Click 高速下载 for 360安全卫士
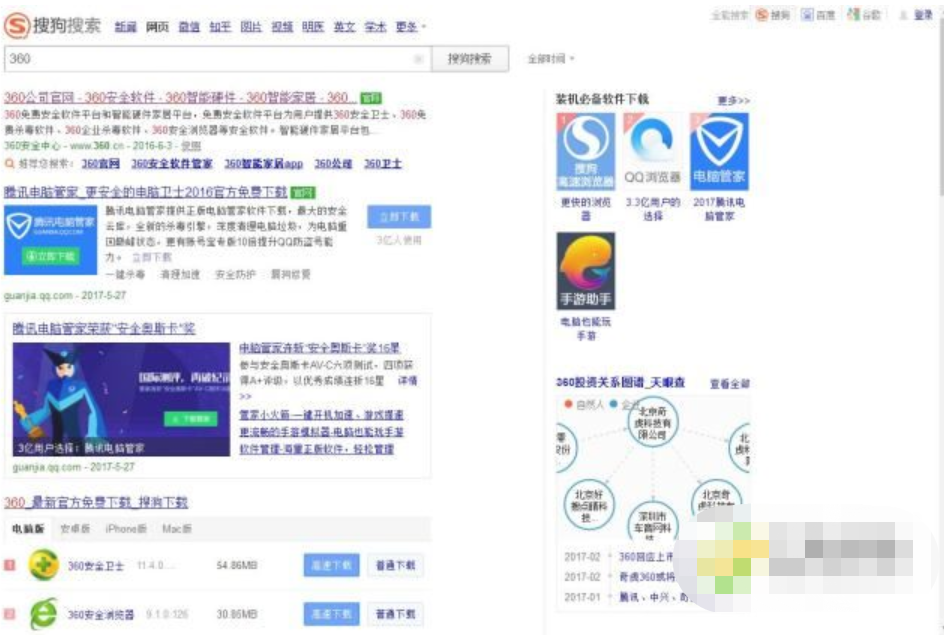Image resolution: width=944 pixels, height=638 pixels. (331, 565)
